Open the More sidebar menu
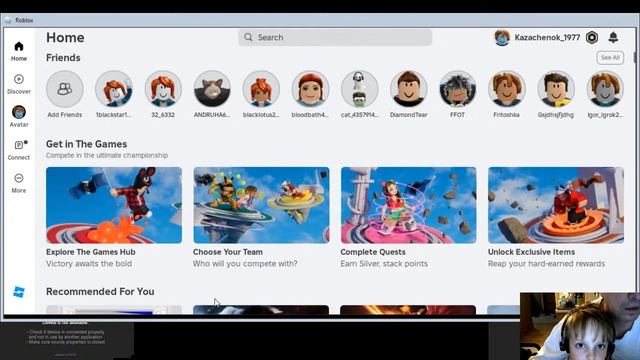 19,183
